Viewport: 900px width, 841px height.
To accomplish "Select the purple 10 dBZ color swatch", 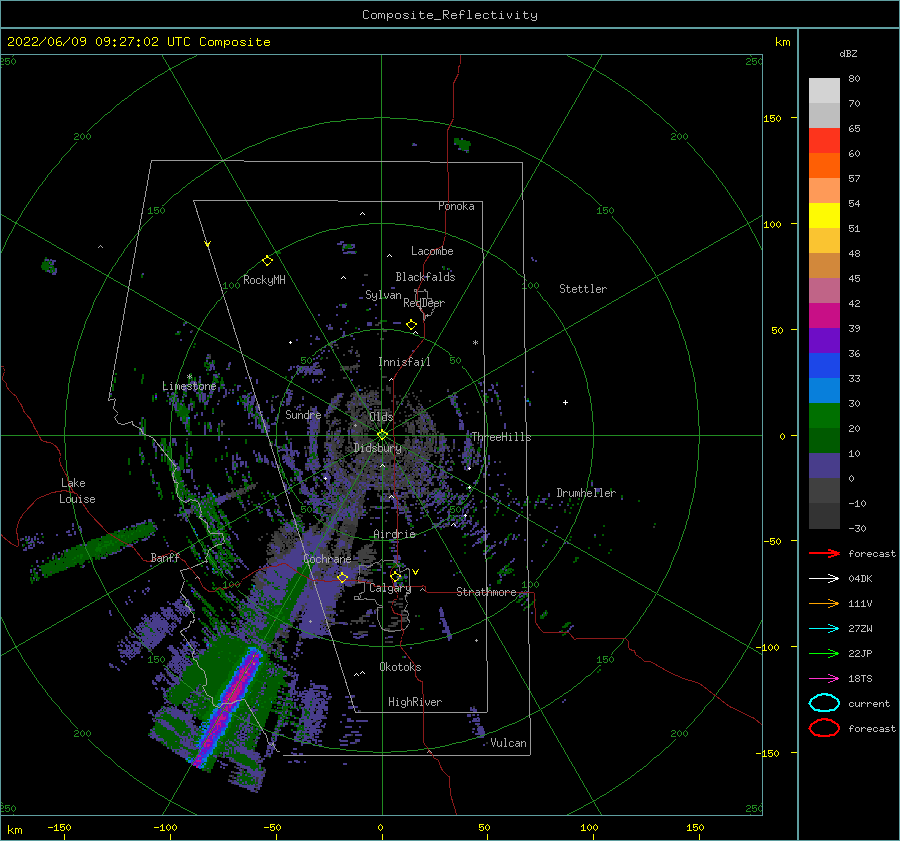I will (x=824, y=466).
